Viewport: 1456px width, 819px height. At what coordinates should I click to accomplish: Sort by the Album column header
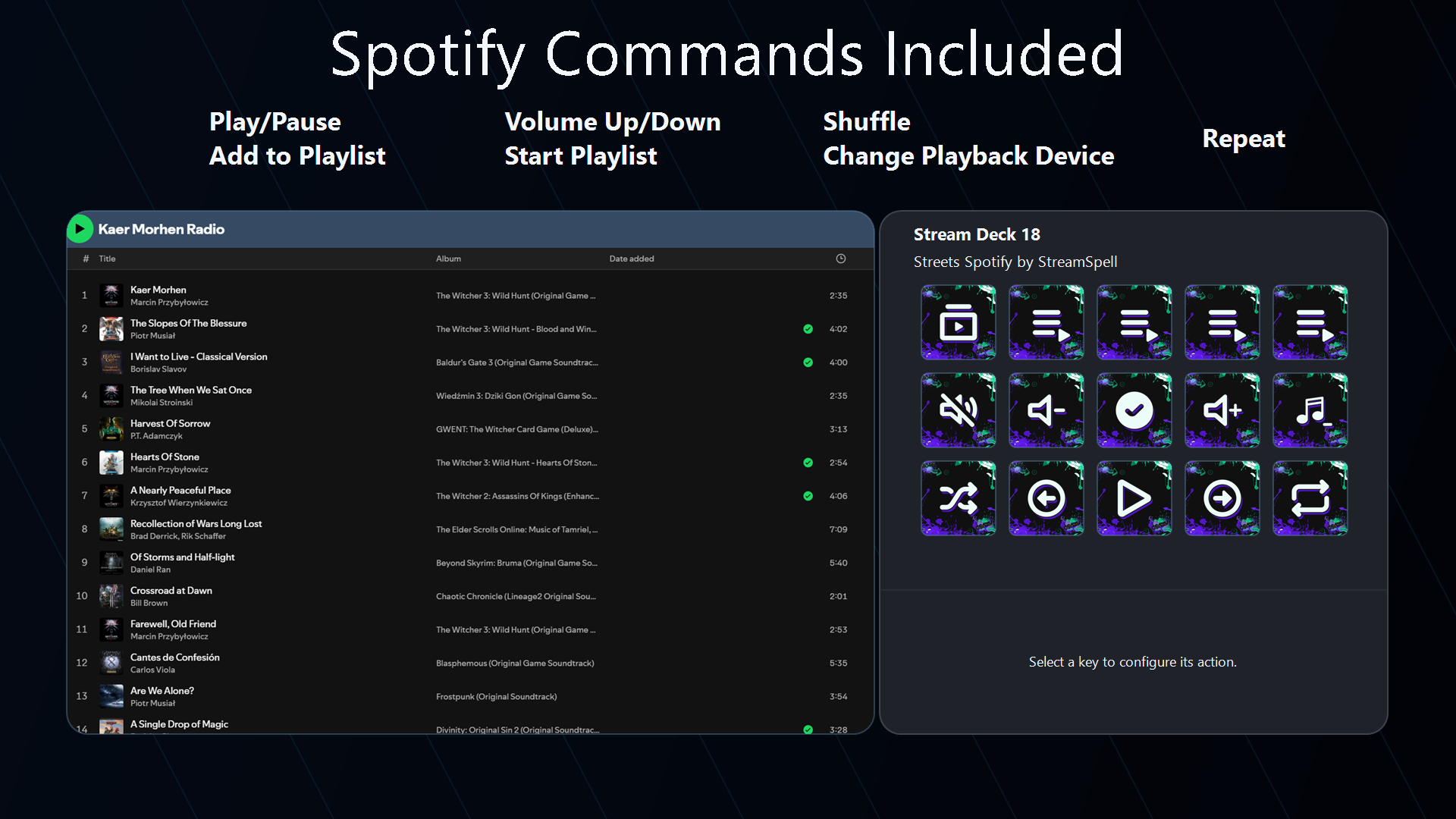coord(448,259)
